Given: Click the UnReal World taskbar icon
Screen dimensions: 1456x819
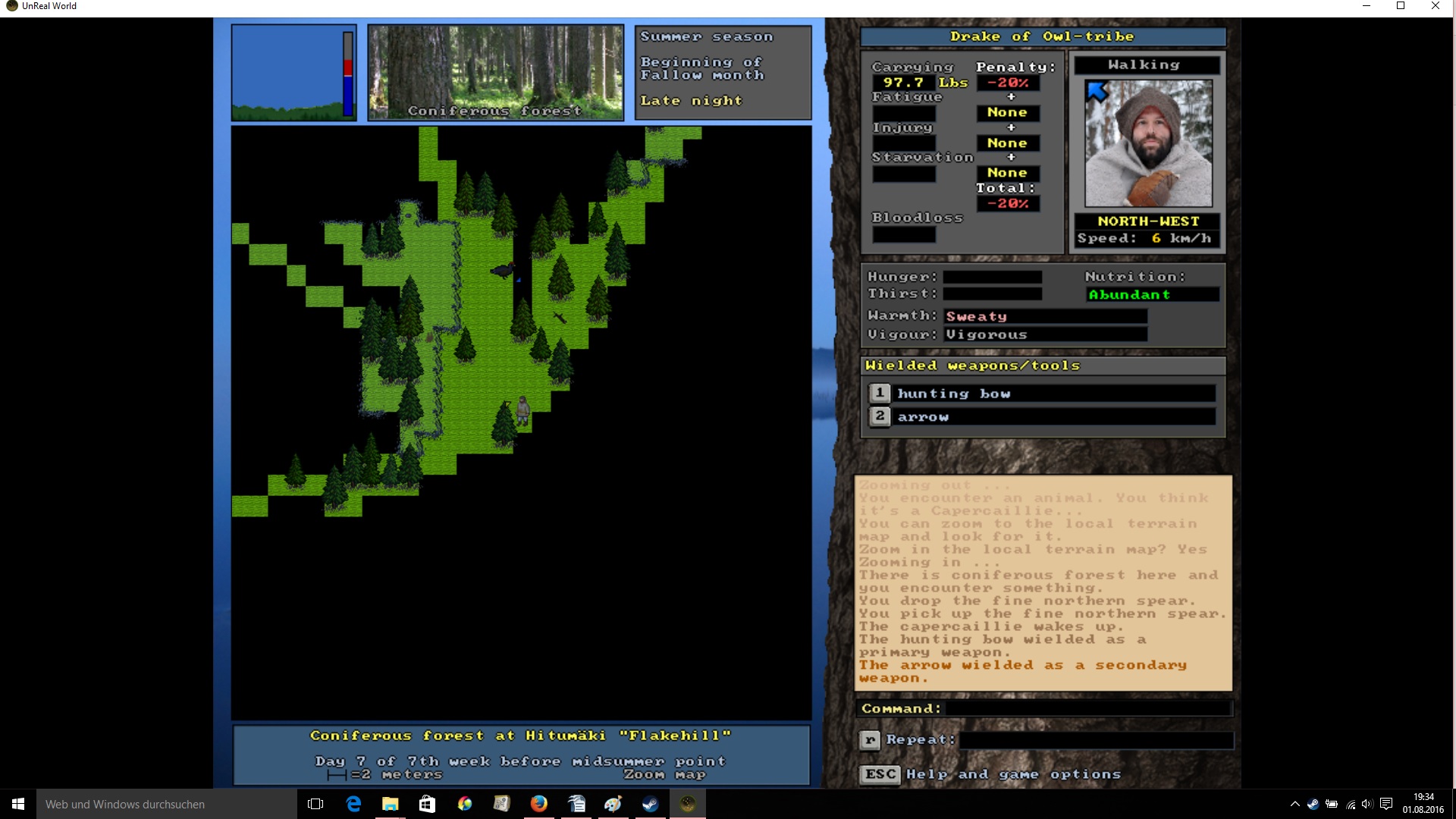Looking at the screenshot, I should coord(688,804).
